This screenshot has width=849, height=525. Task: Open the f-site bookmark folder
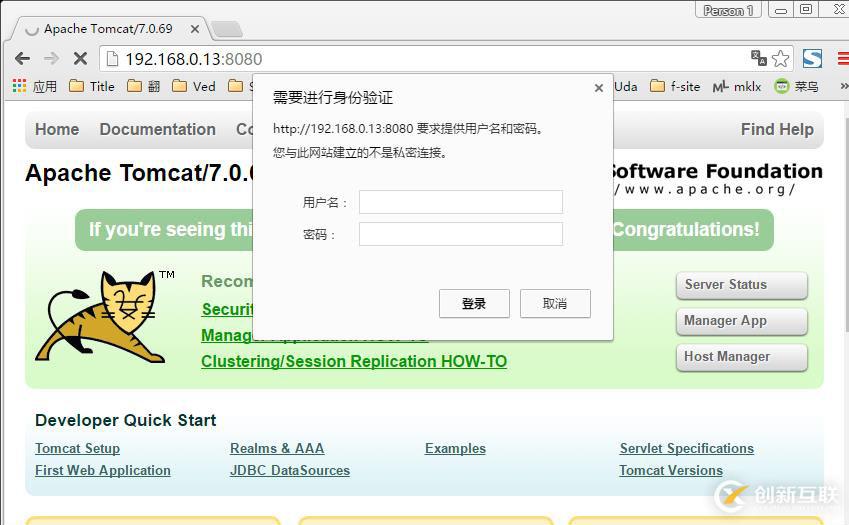(x=675, y=86)
